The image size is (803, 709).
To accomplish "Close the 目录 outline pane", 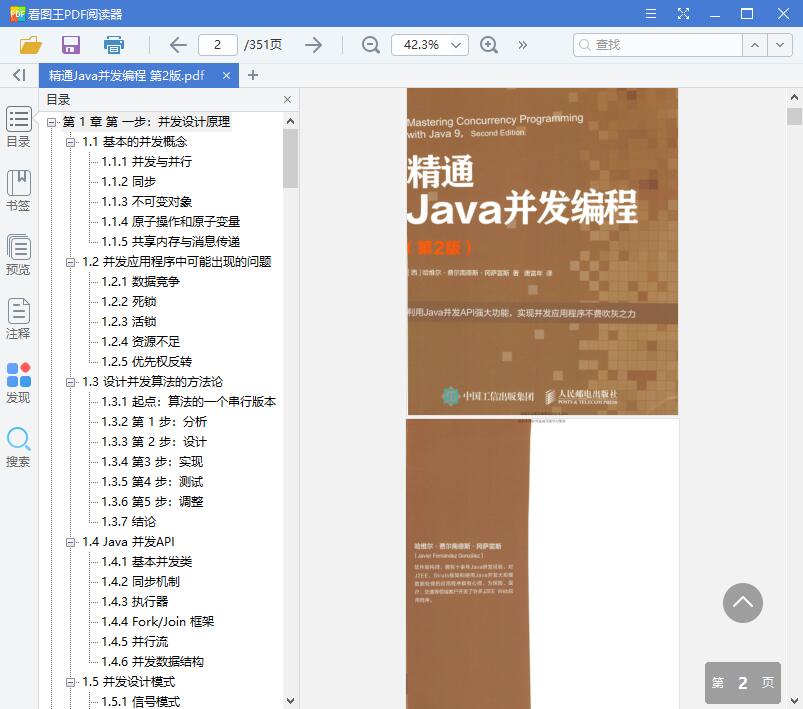I will coord(287,99).
